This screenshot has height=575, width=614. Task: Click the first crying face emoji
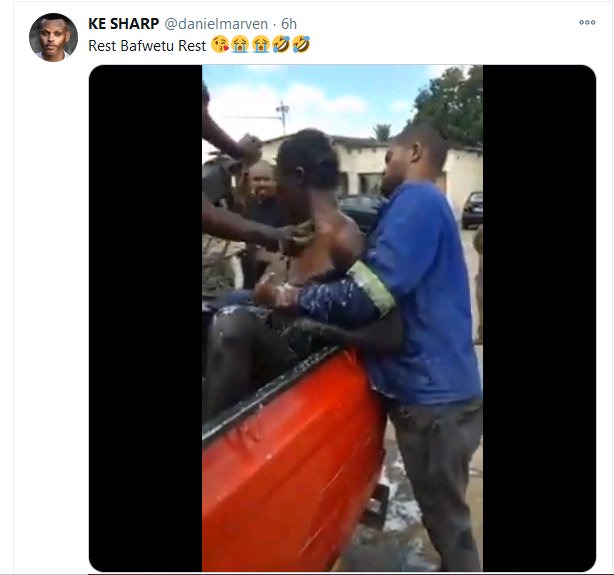[x=240, y=44]
